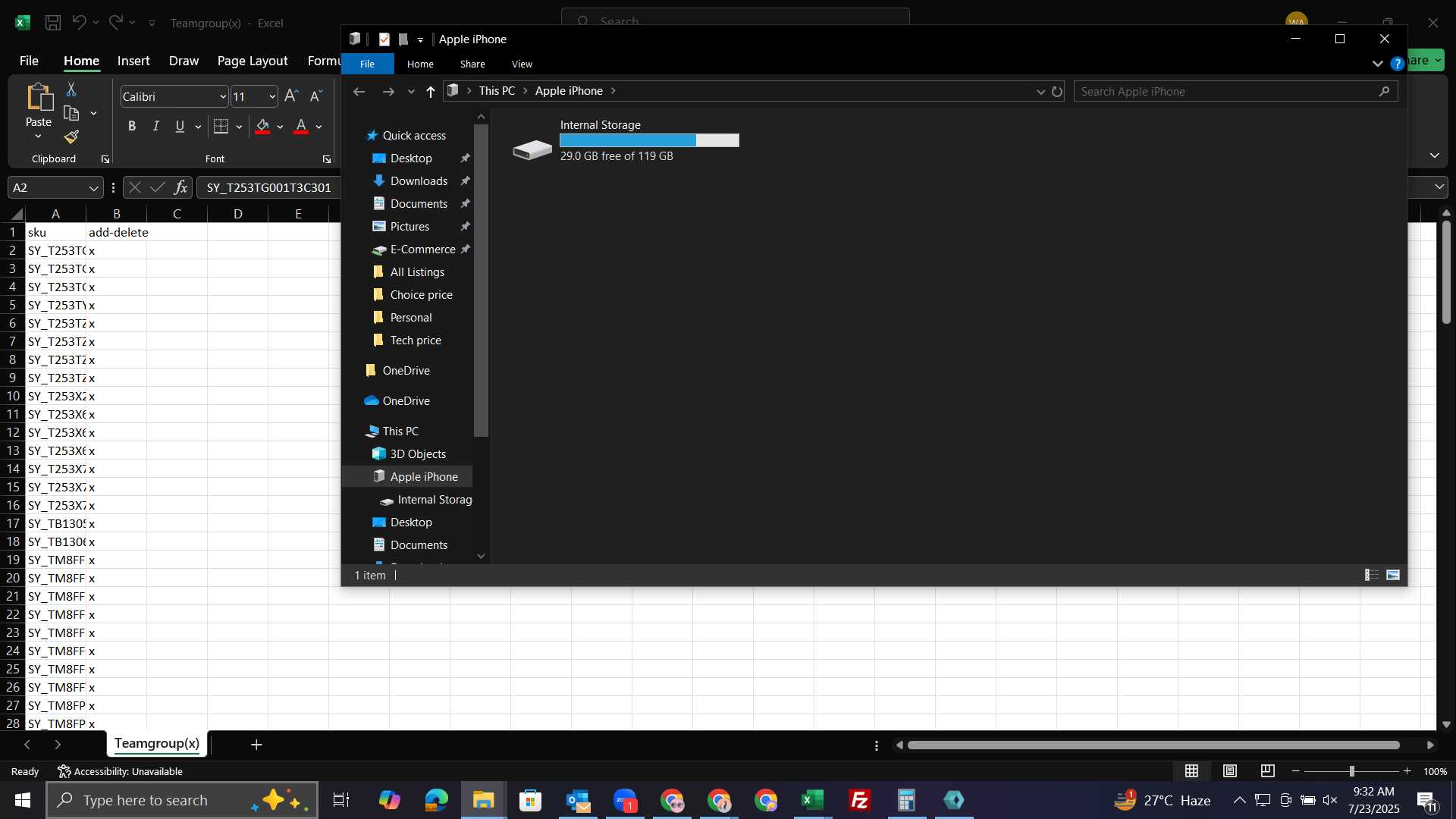1456x819 pixels.
Task: Increase font size with the larger A icon
Action: (291, 96)
